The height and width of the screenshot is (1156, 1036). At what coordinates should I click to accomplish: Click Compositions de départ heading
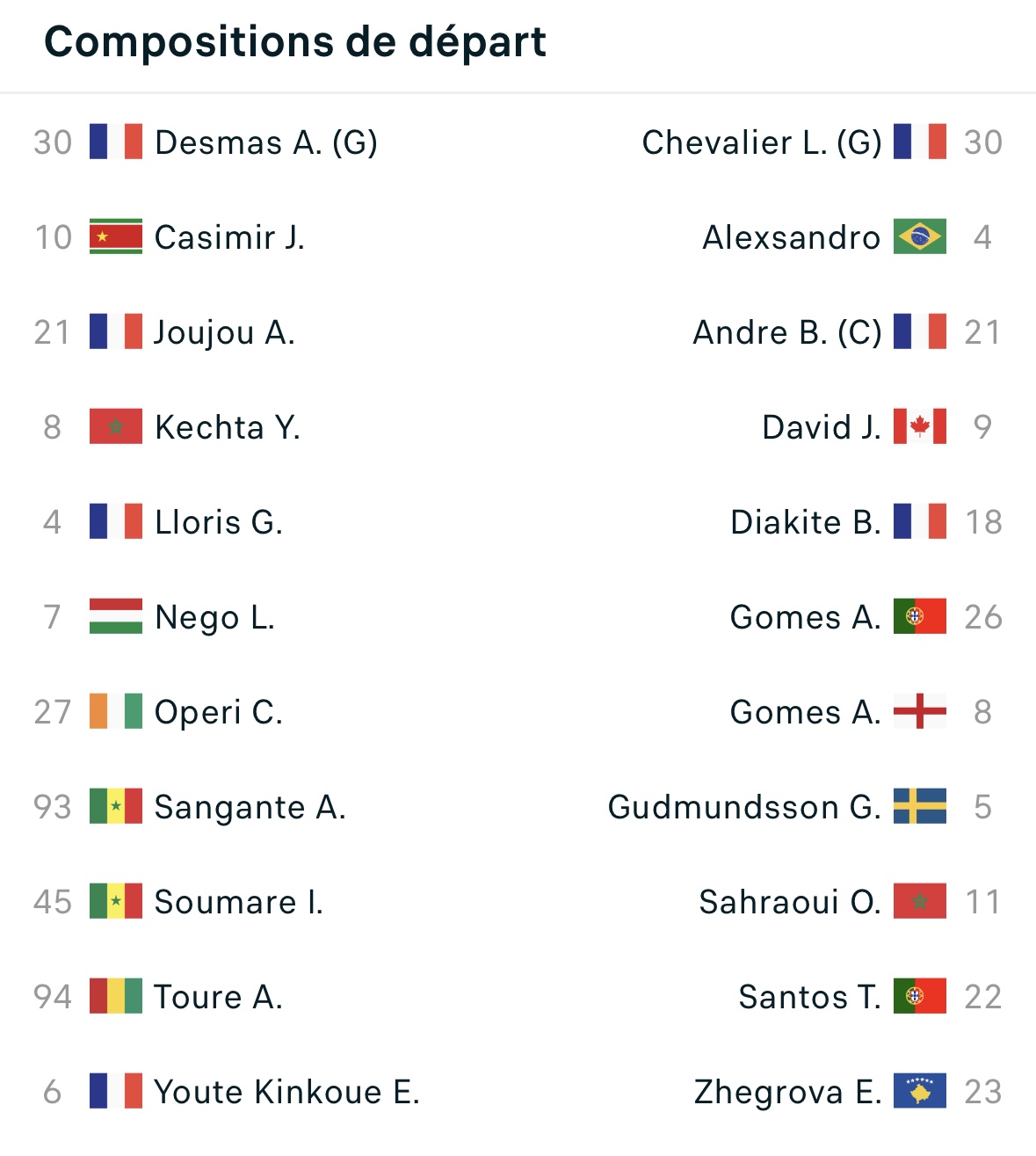pyautogui.click(x=295, y=42)
